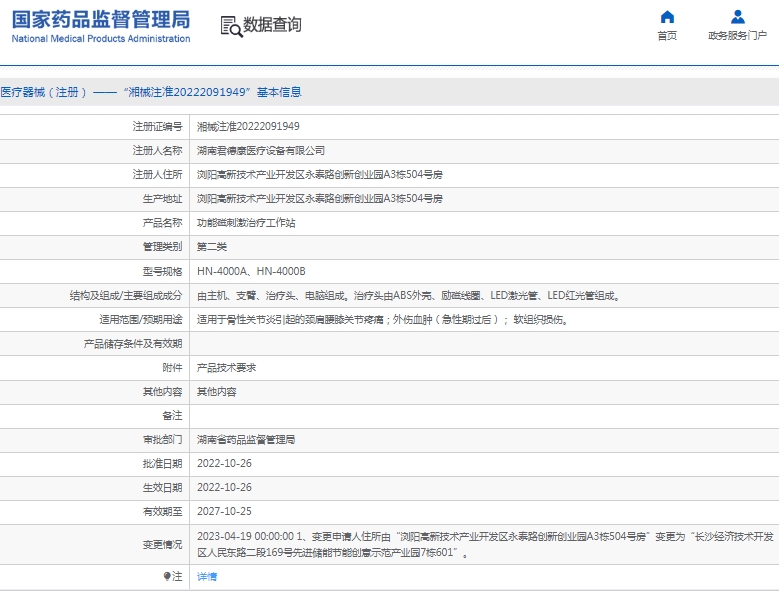
Task: Click the 医疗器械（注册）基本信息 section header
Action: [151, 92]
